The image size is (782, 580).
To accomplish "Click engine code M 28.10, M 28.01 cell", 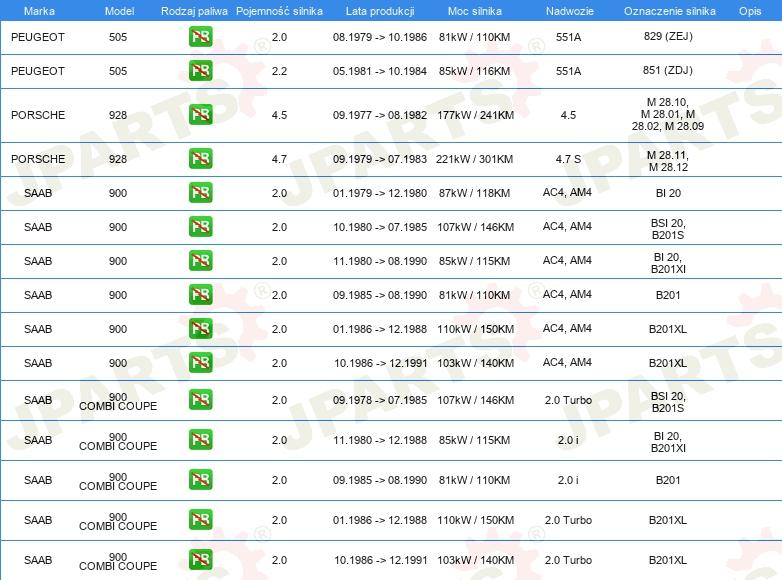I will [668, 114].
